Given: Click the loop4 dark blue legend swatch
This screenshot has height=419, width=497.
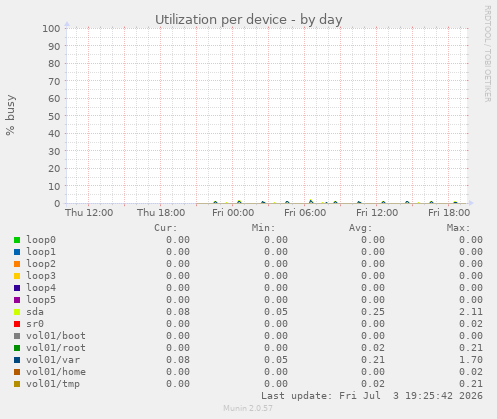Looking at the screenshot, I should pos(17,288).
